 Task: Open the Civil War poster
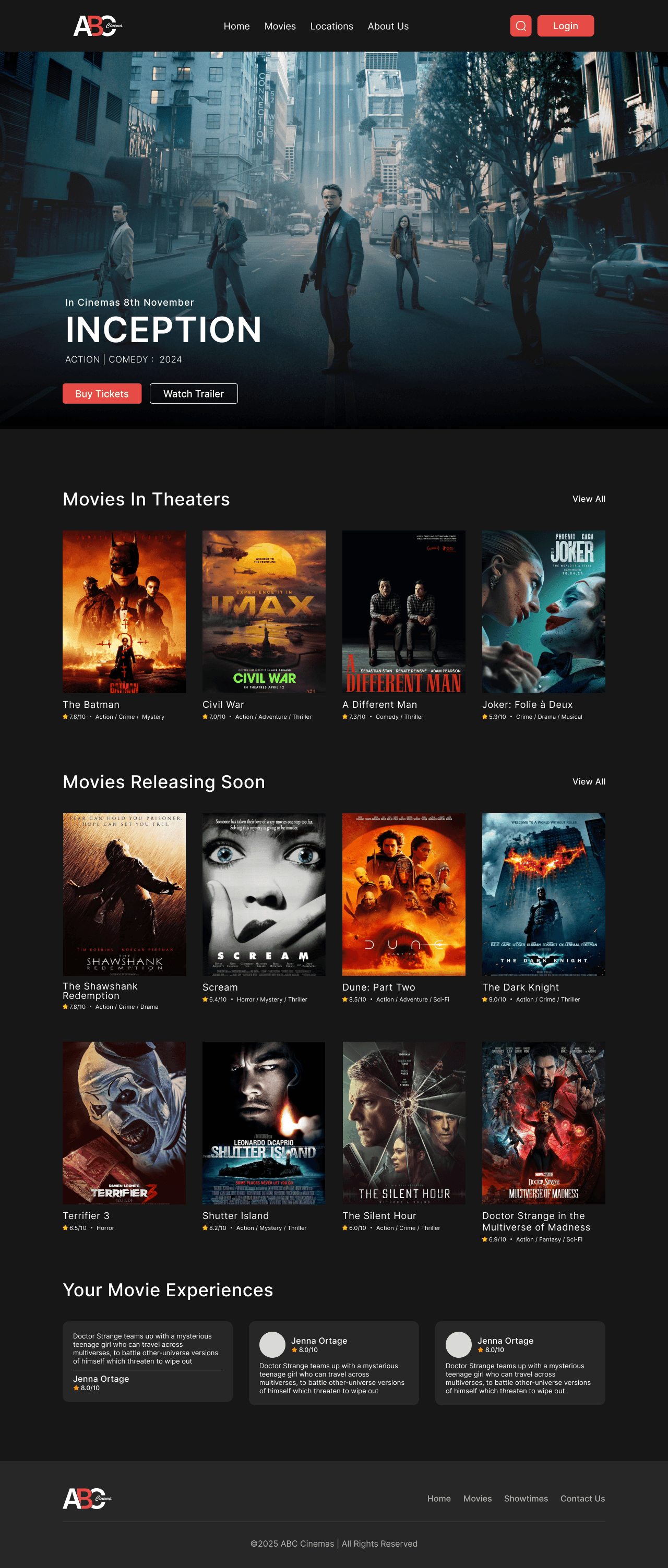264,612
